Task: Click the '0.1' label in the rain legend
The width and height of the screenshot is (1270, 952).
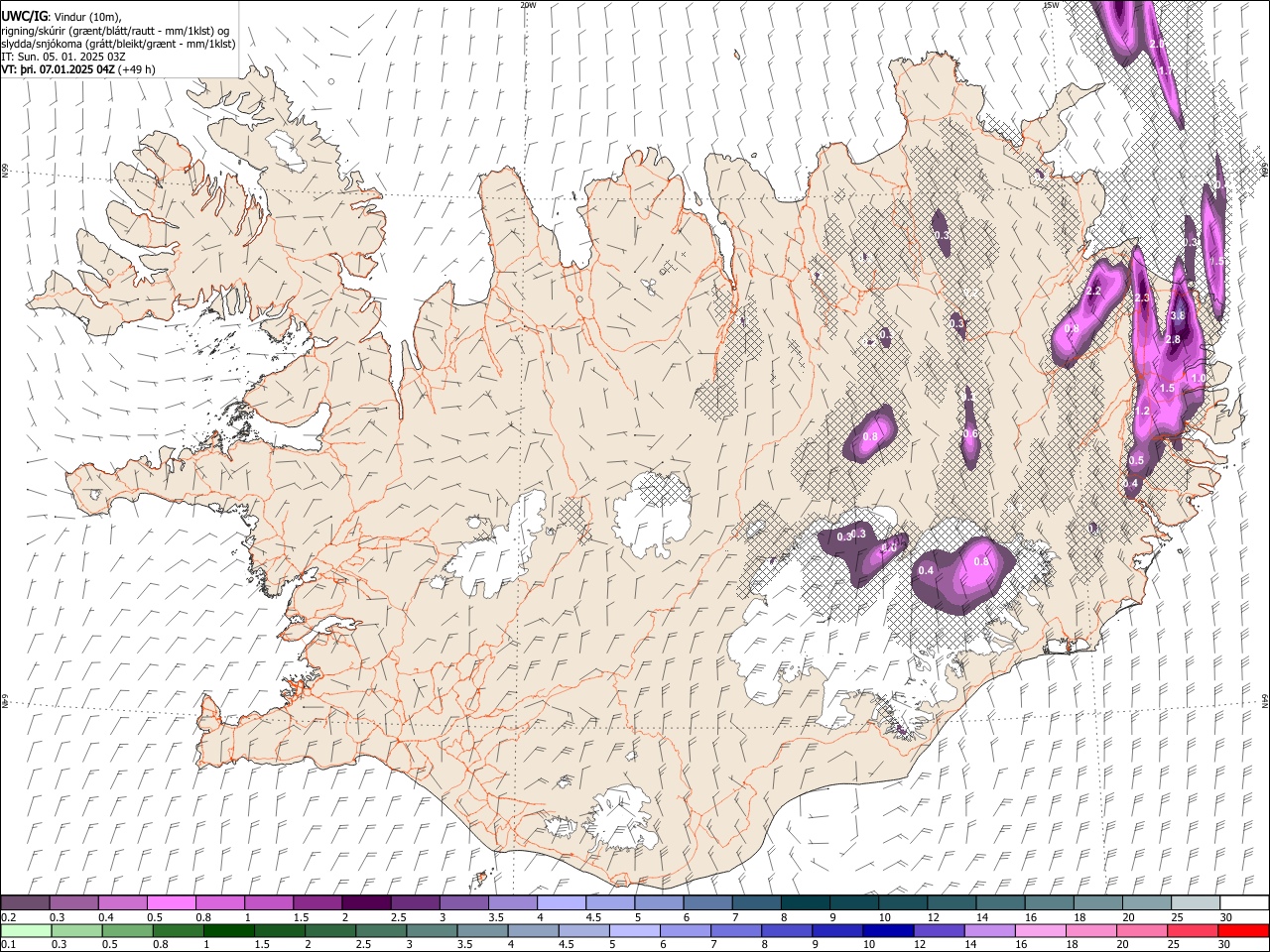Action: [x=7, y=945]
